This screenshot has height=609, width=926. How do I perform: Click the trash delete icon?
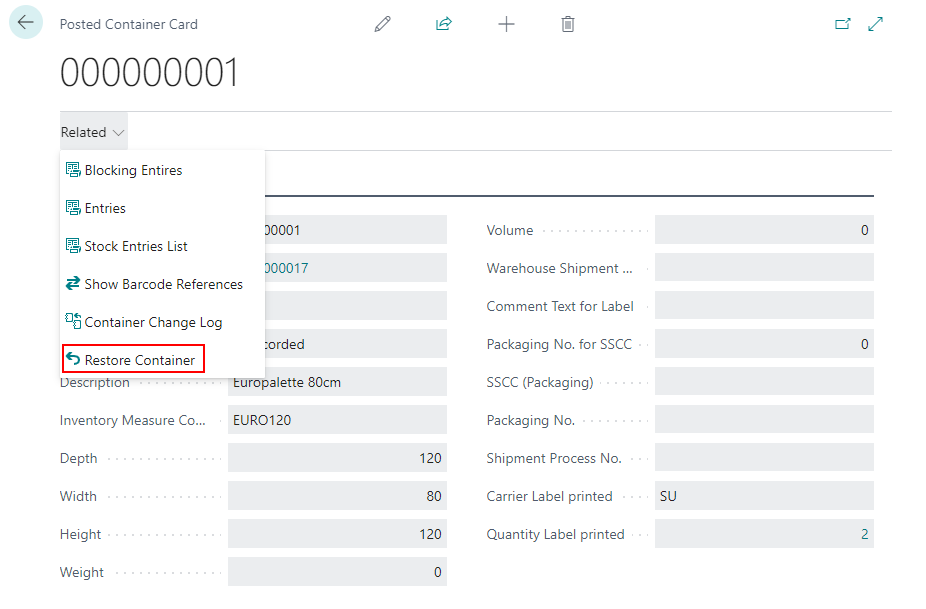pyautogui.click(x=568, y=24)
